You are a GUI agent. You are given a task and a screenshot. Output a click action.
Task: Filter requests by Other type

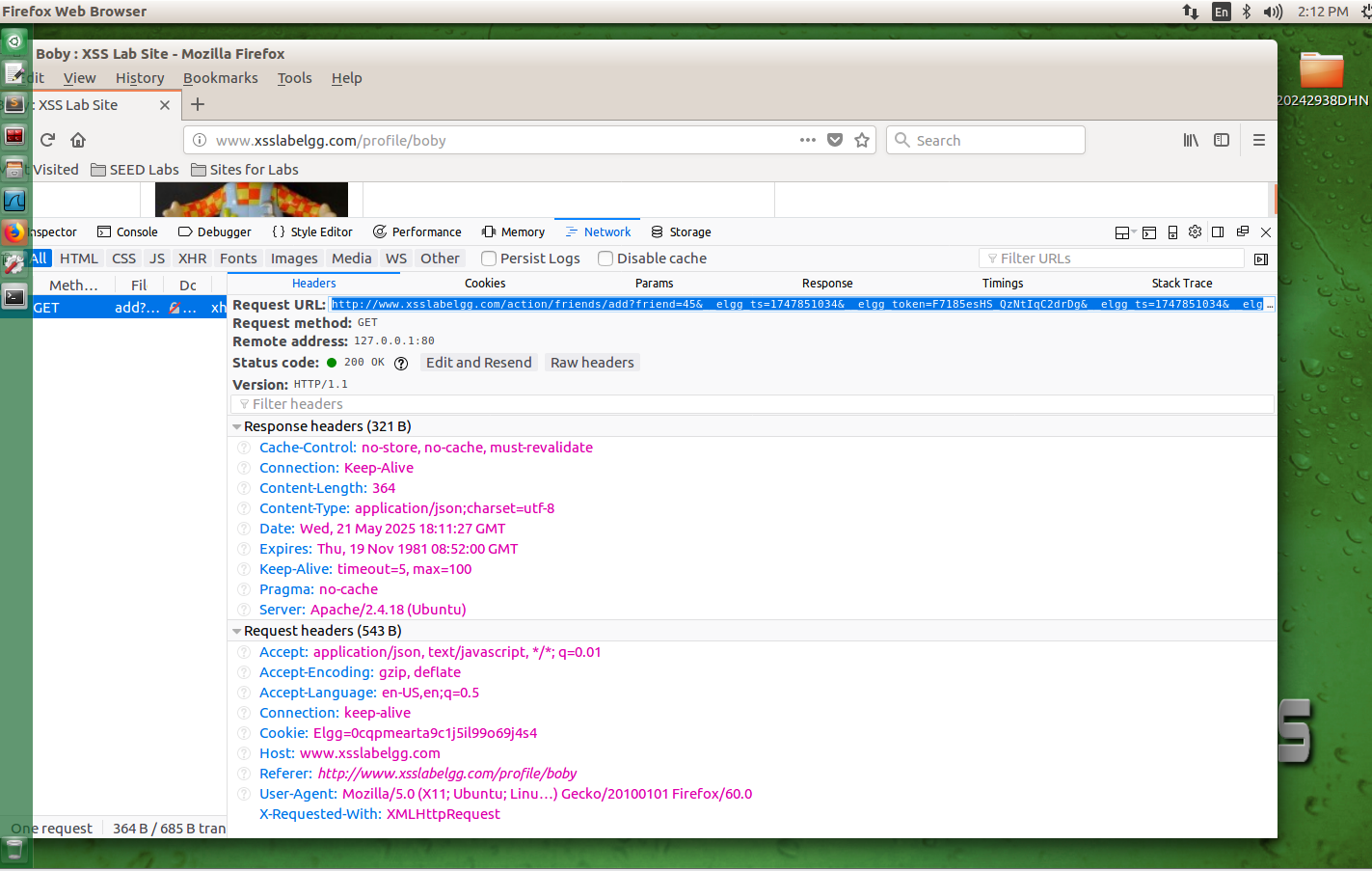point(440,259)
